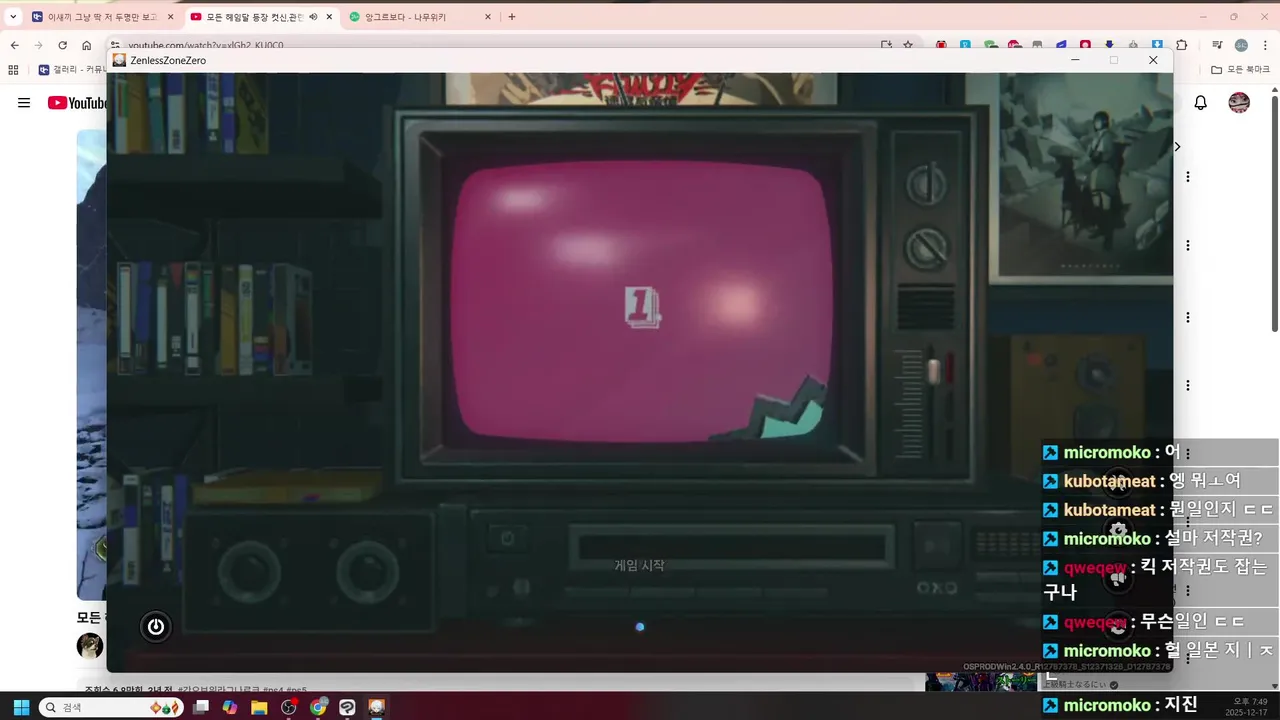Open the 모든 북마크 folder
The width and height of the screenshot is (1280, 720).
[x=1240, y=70]
